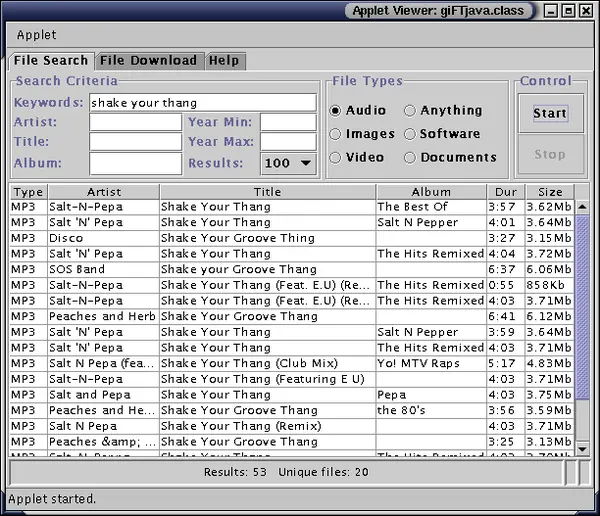Select the Audio file type
Screen dimensions: 600x516
pyautogui.click(x=336, y=111)
